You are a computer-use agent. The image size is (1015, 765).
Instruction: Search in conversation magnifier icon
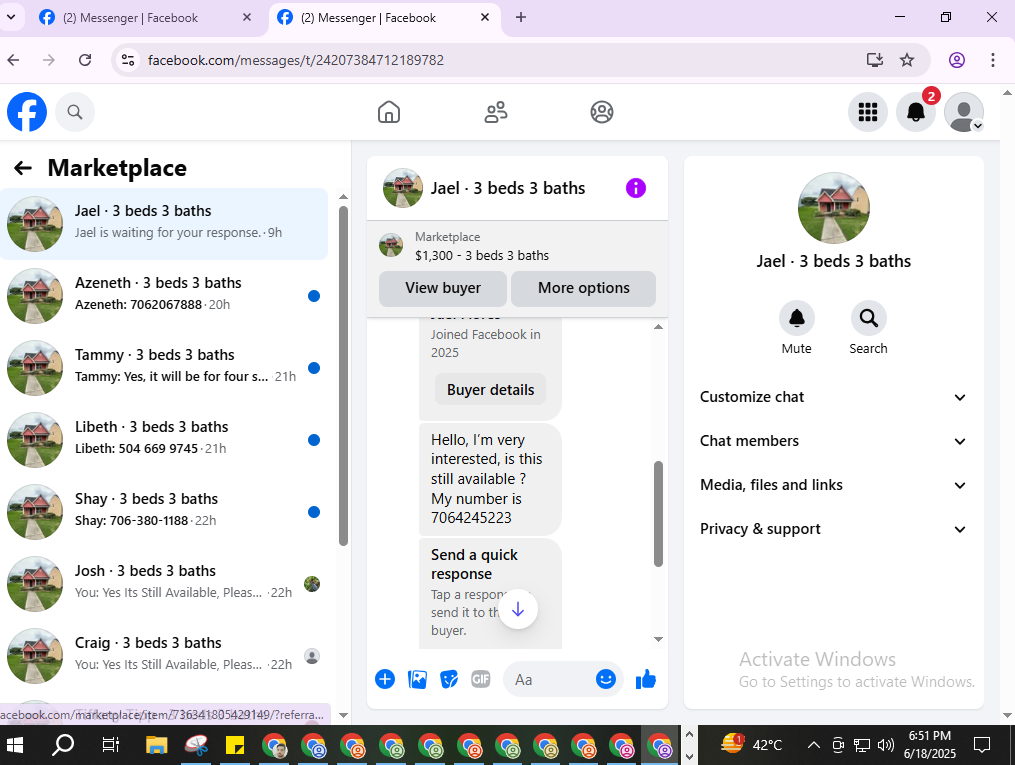click(x=868, y=318)
